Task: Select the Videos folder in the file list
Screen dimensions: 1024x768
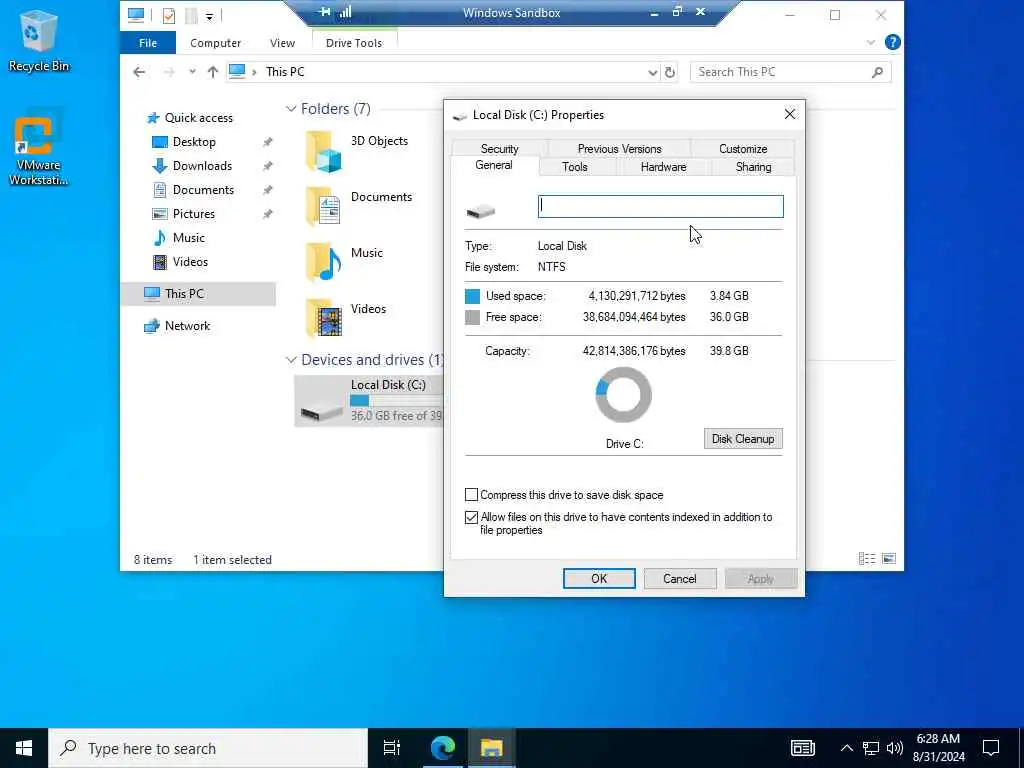Action: [346, 317]
